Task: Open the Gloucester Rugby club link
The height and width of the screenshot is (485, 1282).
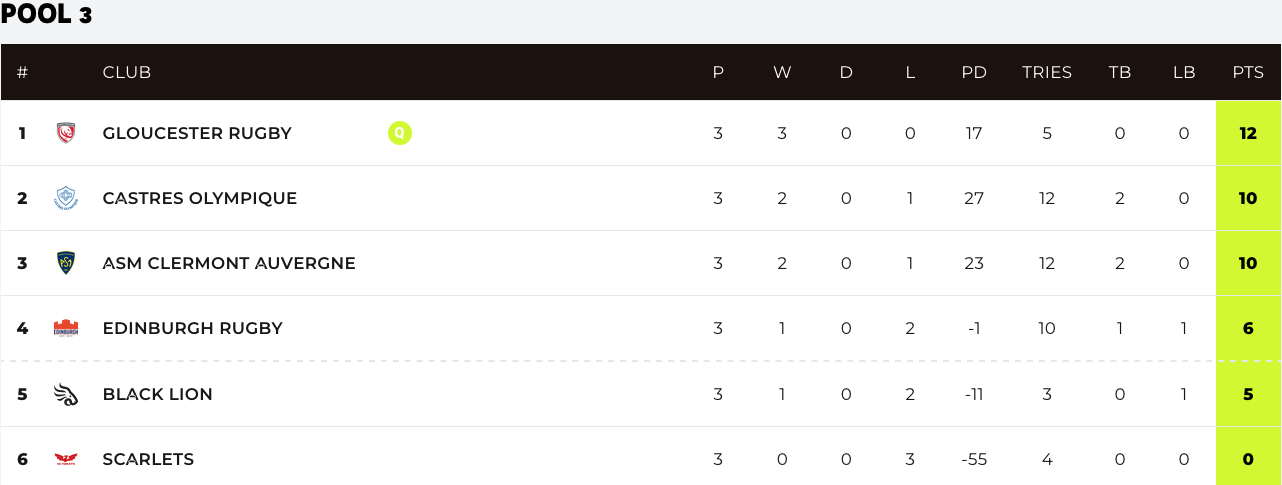Action: point(197,133)
